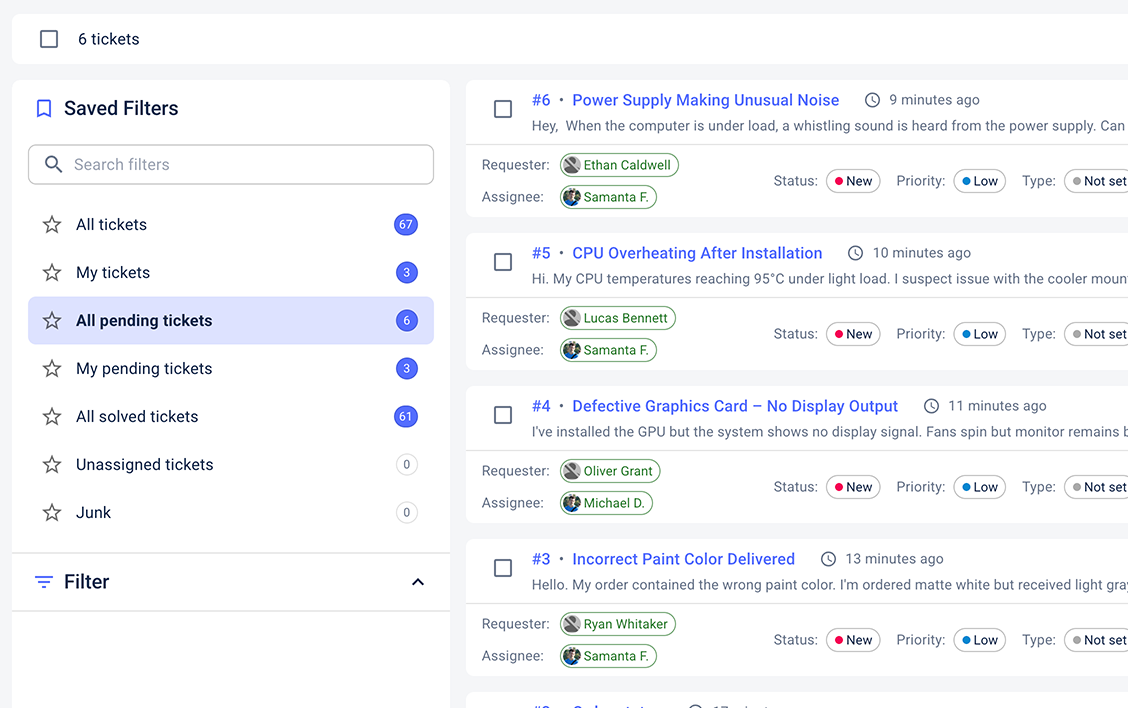Click the star icon next to Junk
This screenshot has height=708, width=1128.
[52, 513]
